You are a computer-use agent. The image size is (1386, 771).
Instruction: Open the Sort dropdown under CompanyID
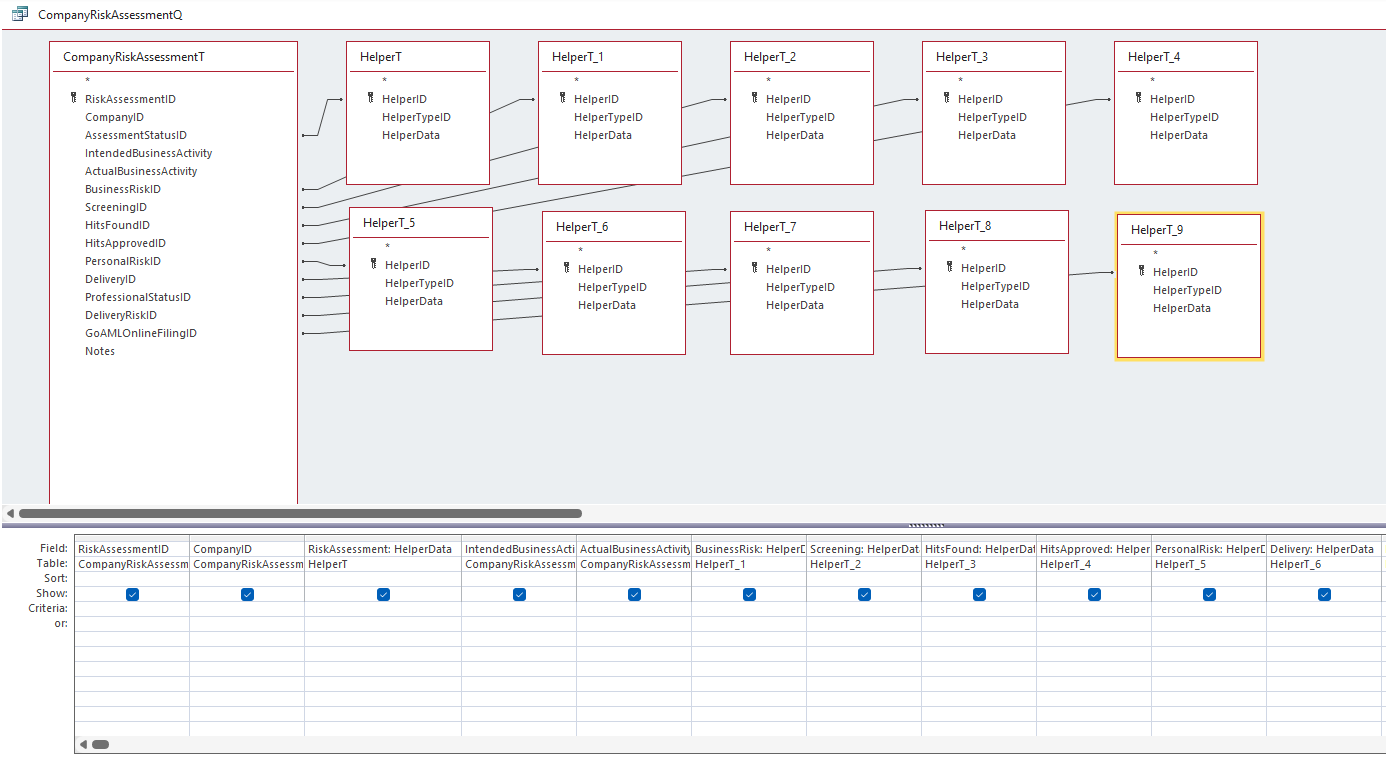[x=247, y=578]
